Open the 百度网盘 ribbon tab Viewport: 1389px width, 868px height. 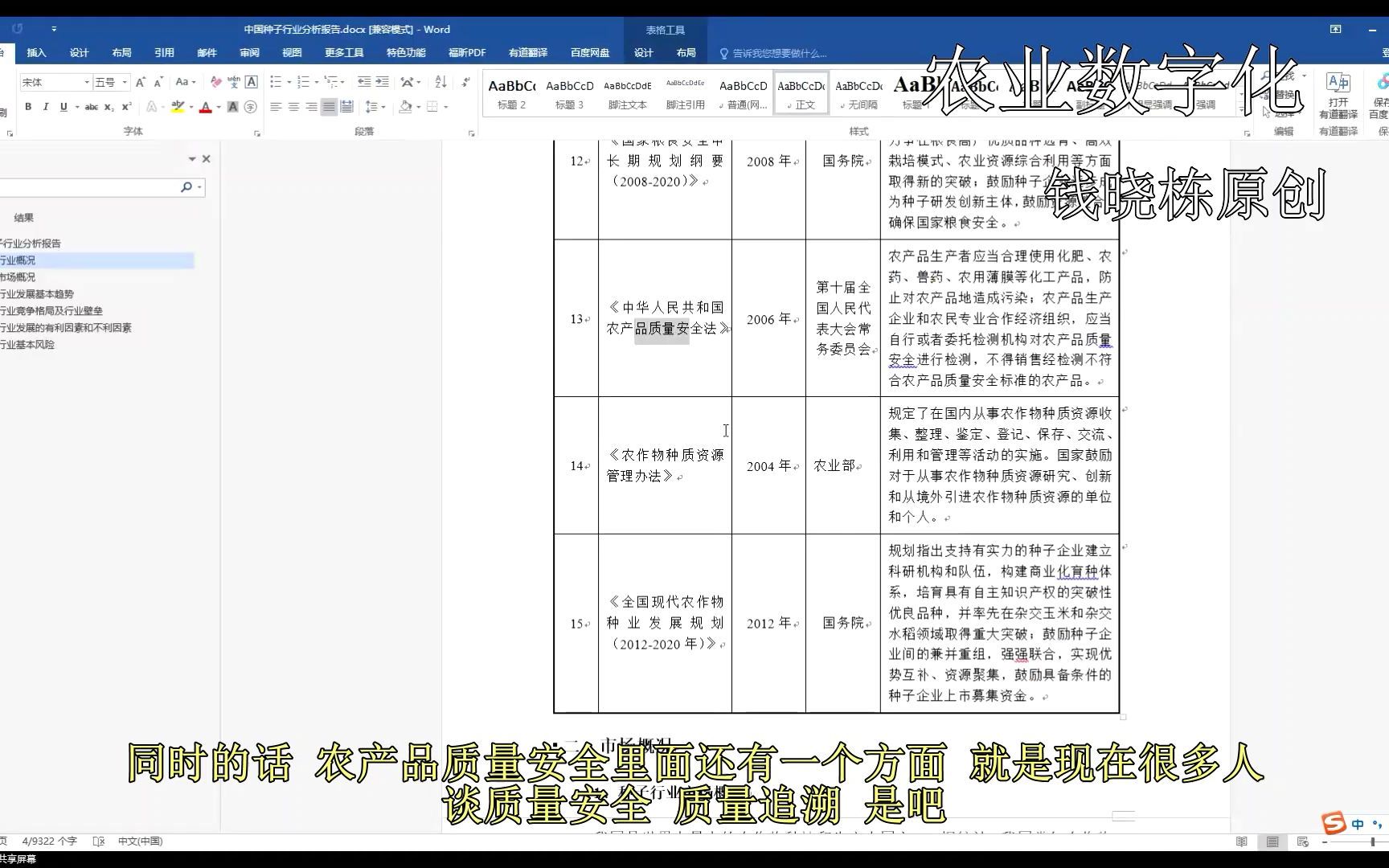(x=590, y=53)
